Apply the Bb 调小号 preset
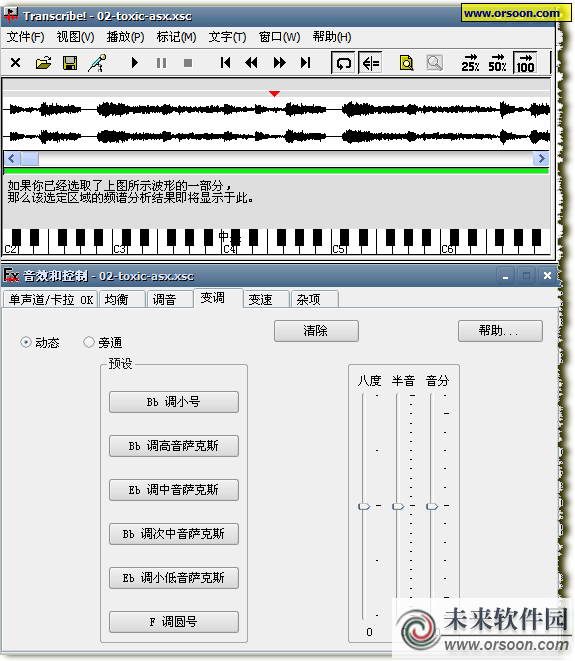 point(174,402)
